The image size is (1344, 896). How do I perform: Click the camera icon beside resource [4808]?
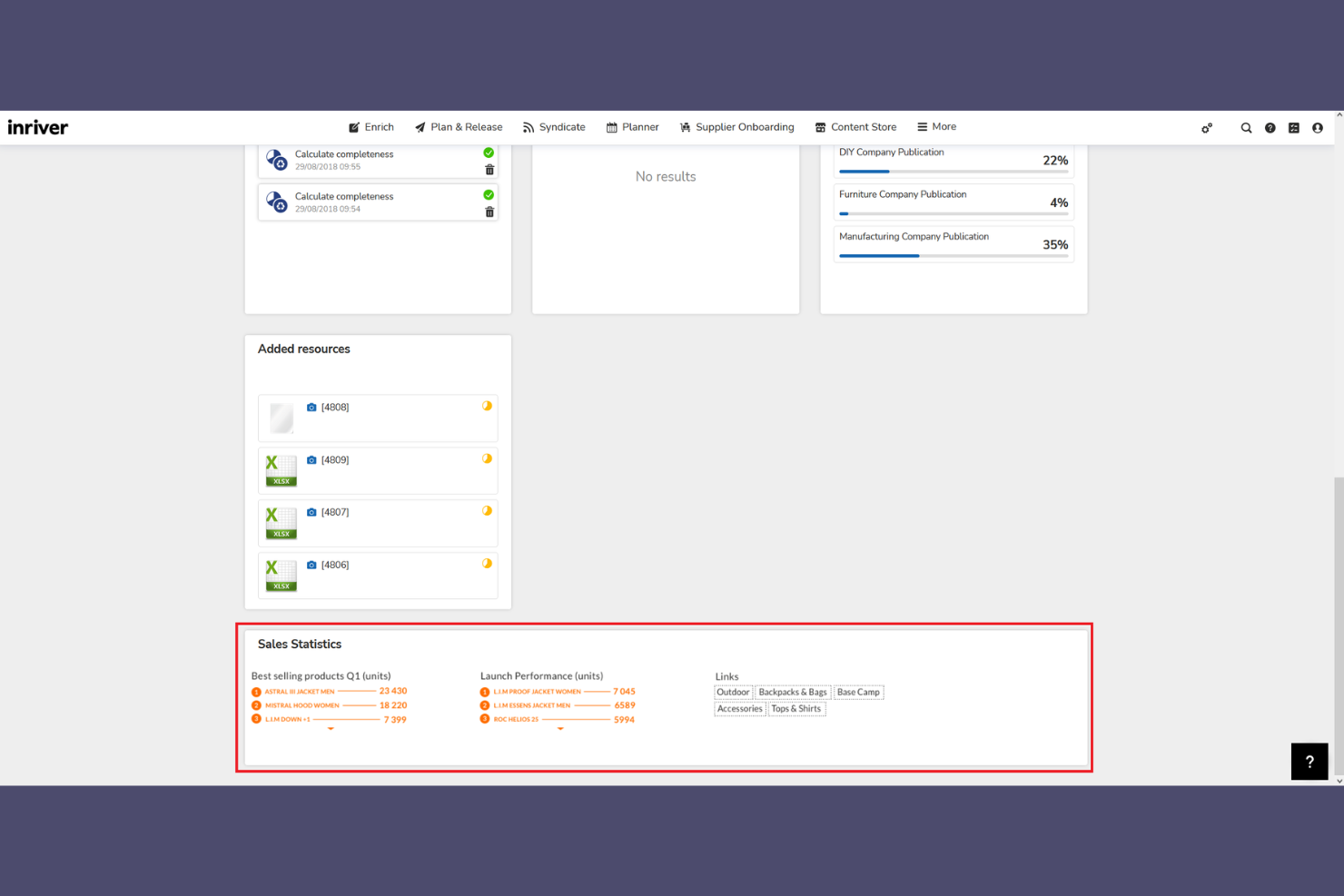312,407
